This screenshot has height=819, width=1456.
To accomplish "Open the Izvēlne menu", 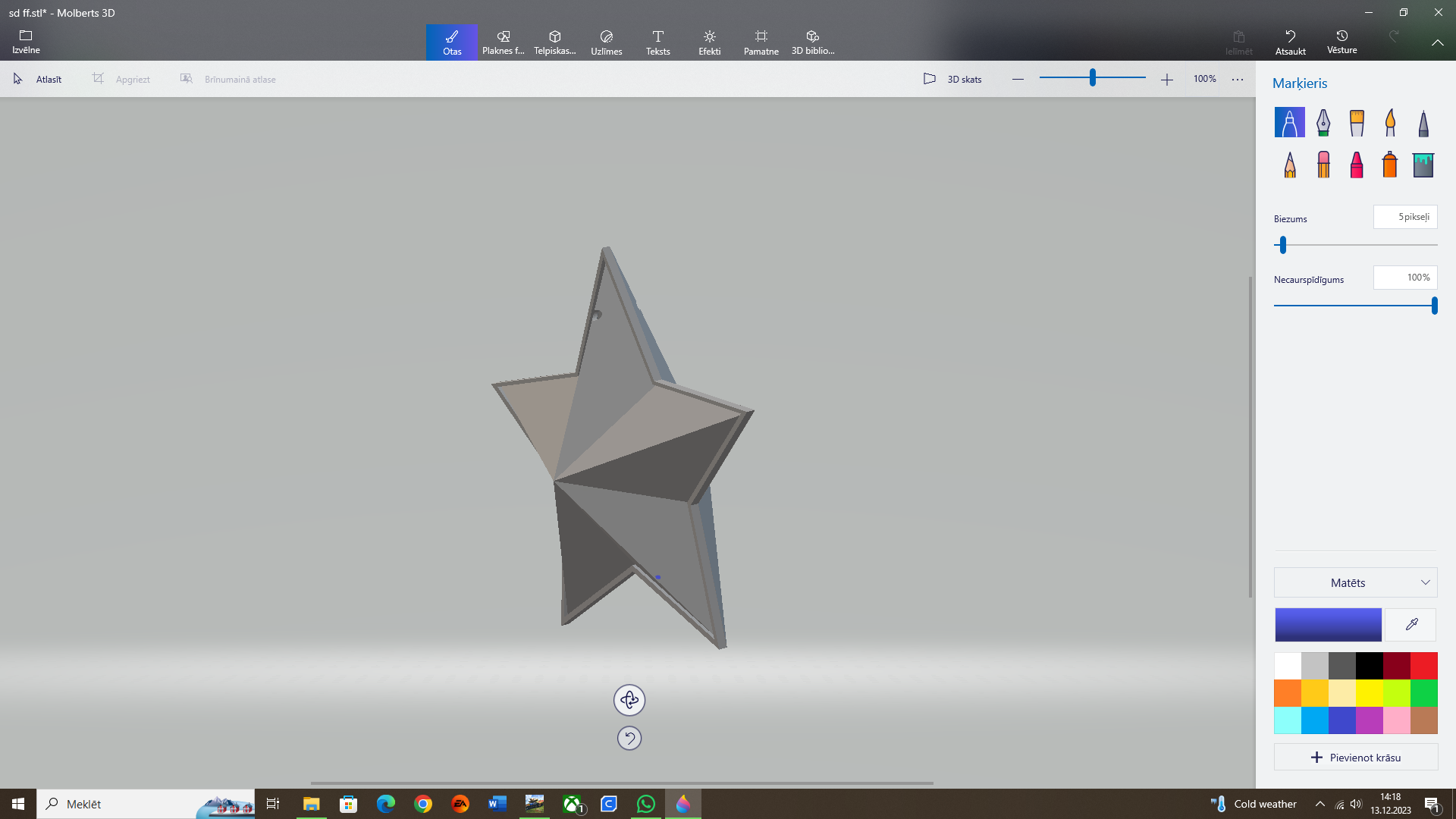I will [26, 42].
